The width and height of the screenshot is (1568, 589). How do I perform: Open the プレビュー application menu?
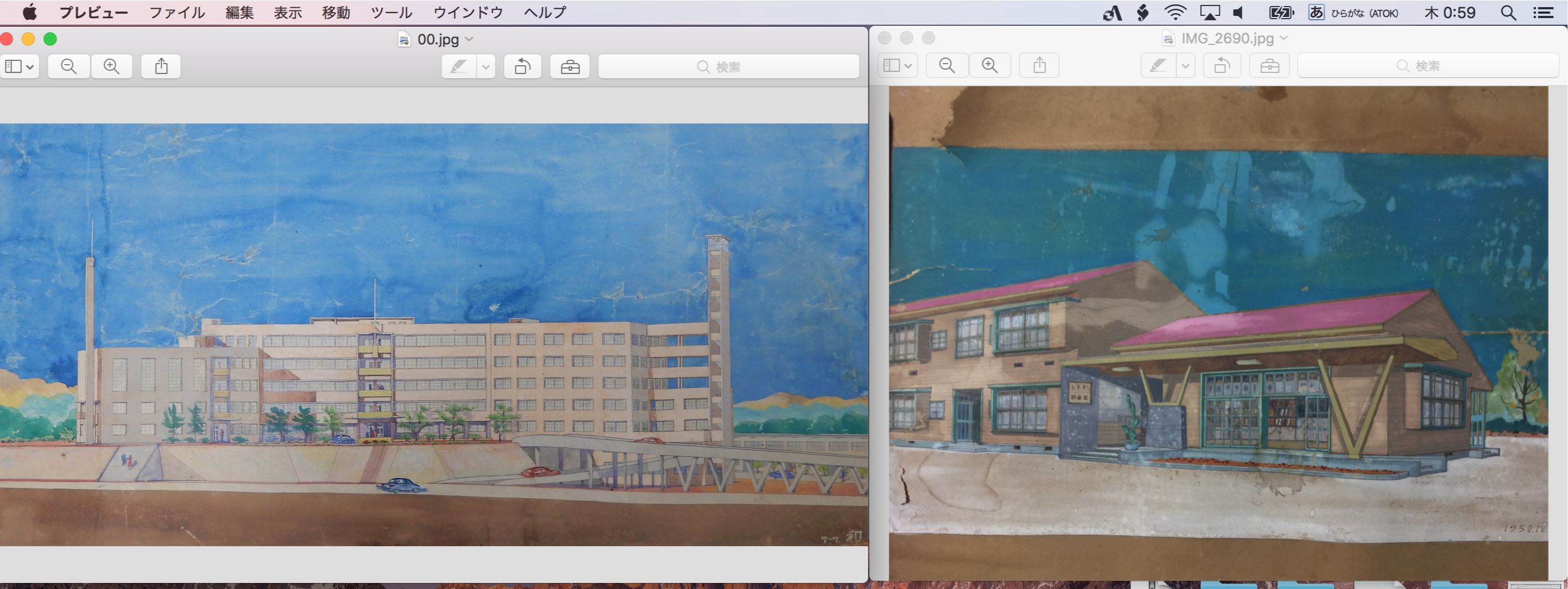pyautogui.click(x=93, y=12)
